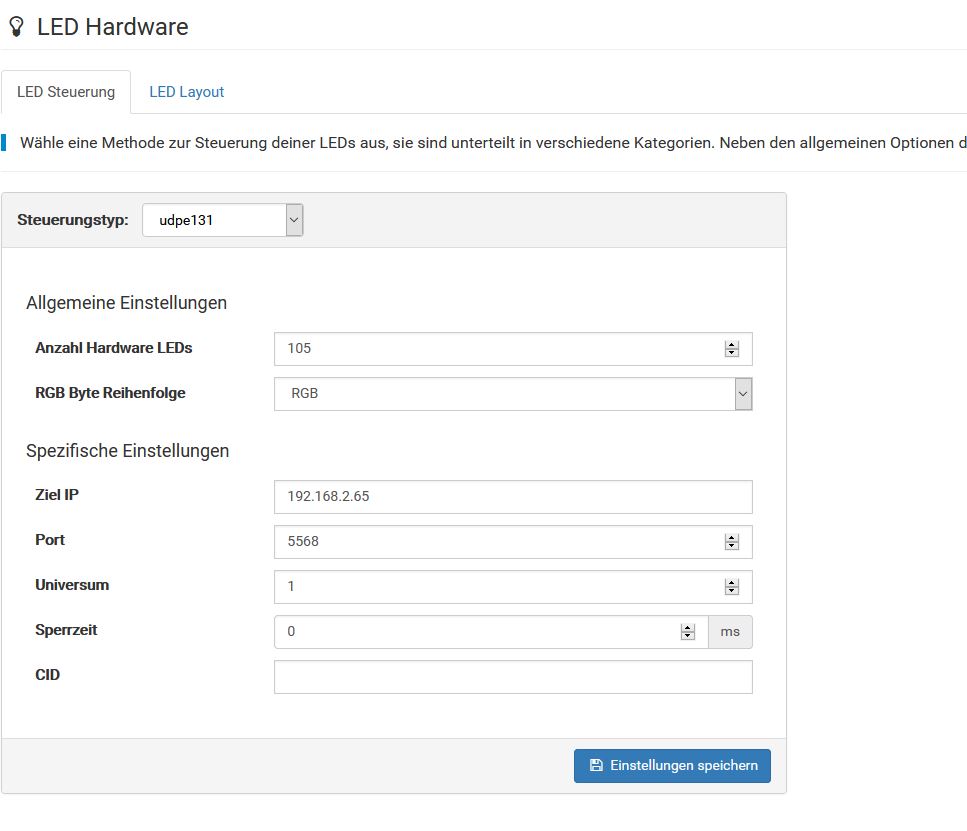The image size is (967, 831).
Task: Click into the empty CID field
Action: 513,677
